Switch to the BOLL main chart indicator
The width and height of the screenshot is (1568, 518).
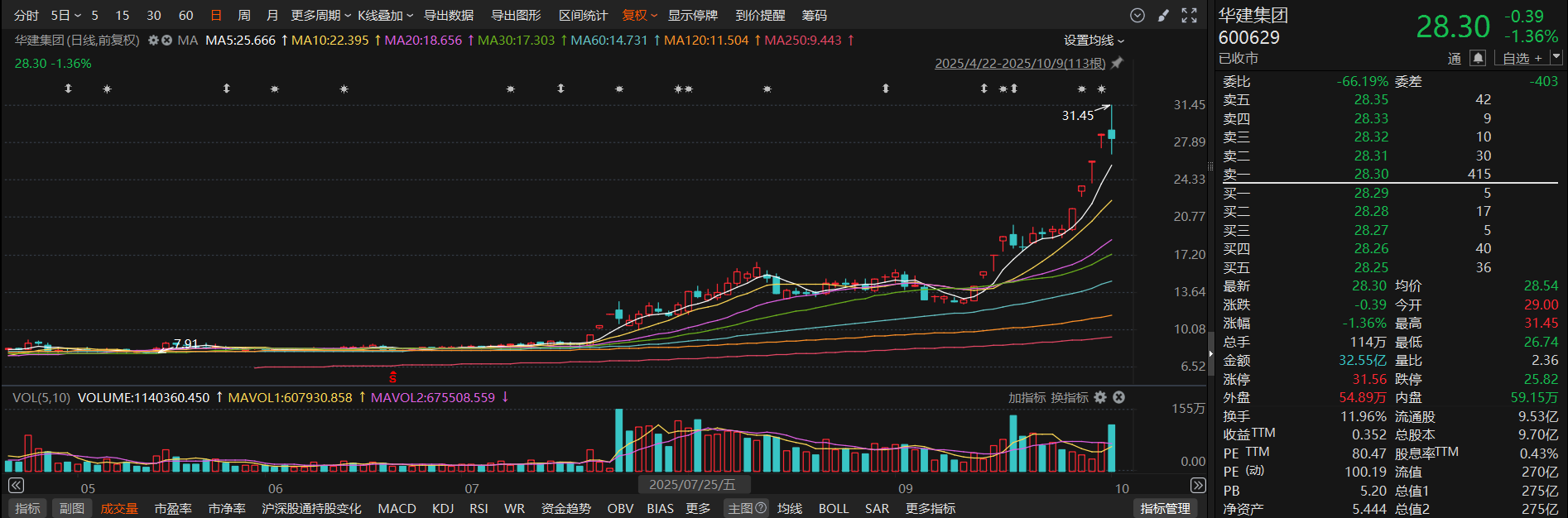click(x=834, y=508)
